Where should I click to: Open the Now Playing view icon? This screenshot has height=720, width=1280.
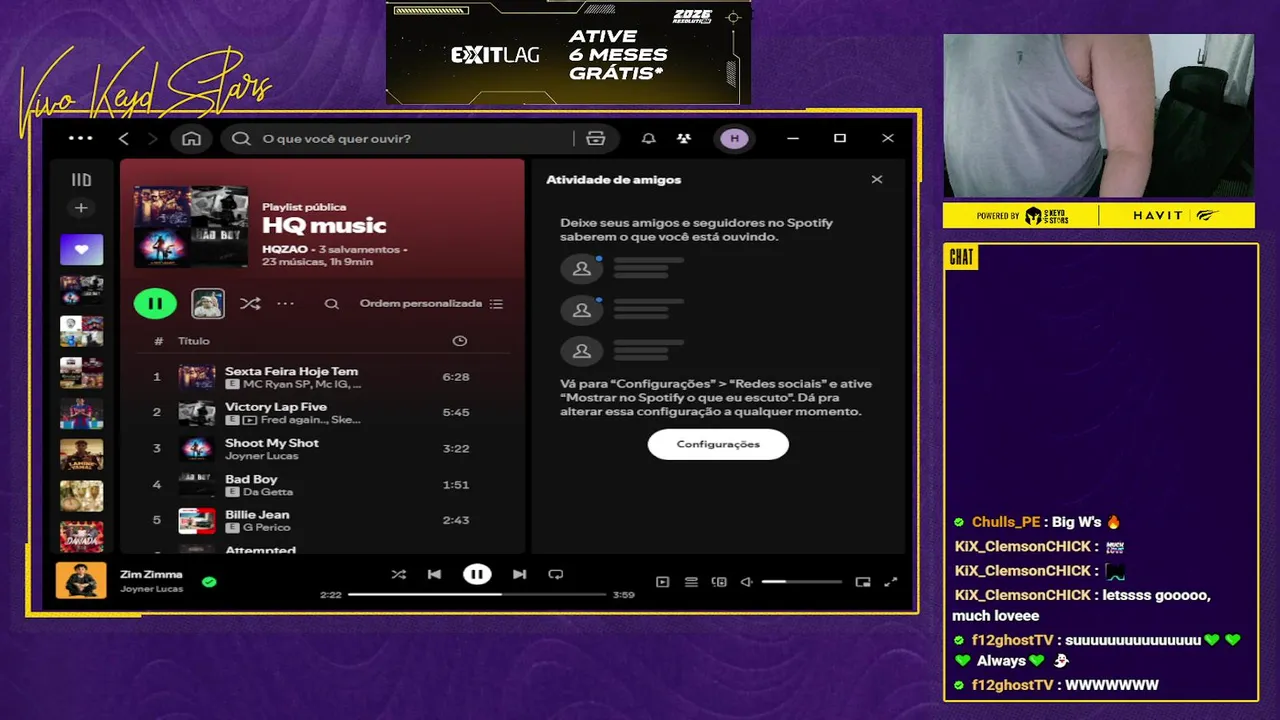[662, 582]
